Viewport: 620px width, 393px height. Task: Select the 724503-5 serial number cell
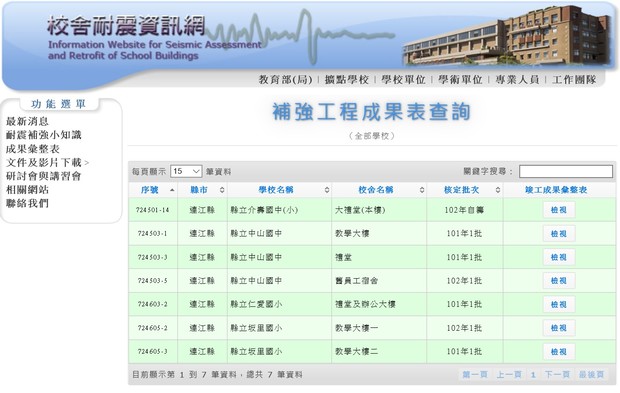pyautogui.click(x=152, y=281)
